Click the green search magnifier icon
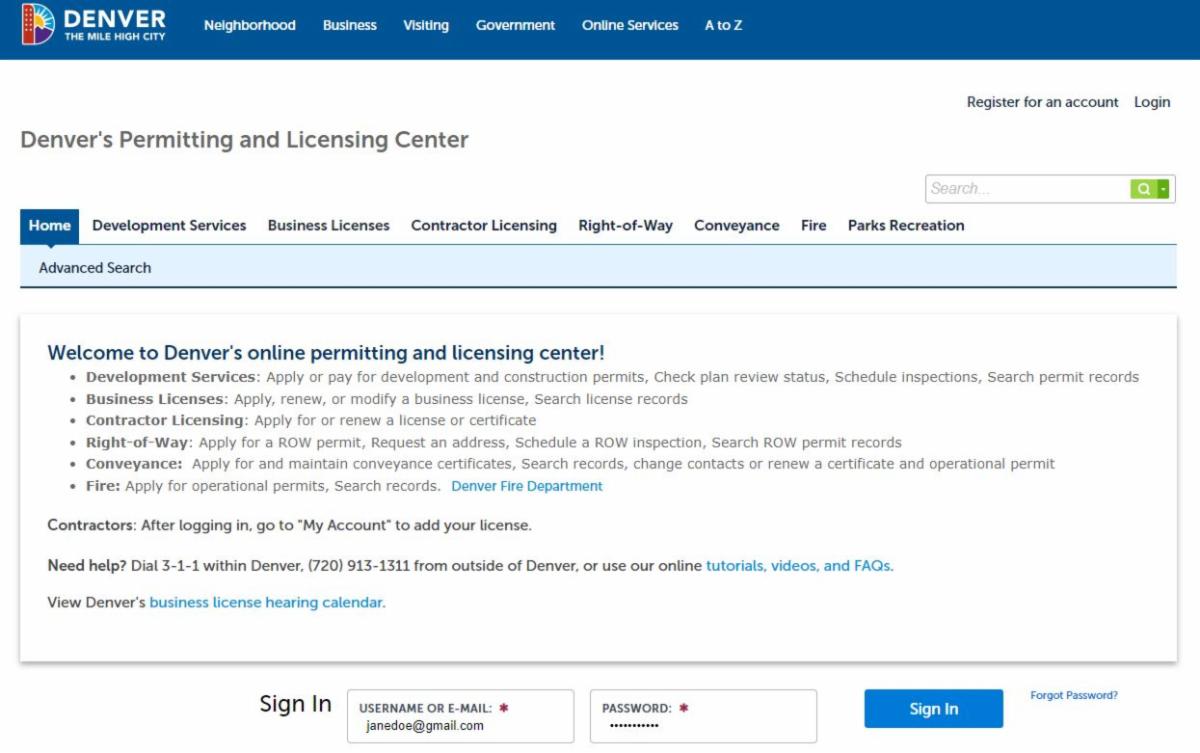Screen dimensions: 1200x753 click(1143, 189)
